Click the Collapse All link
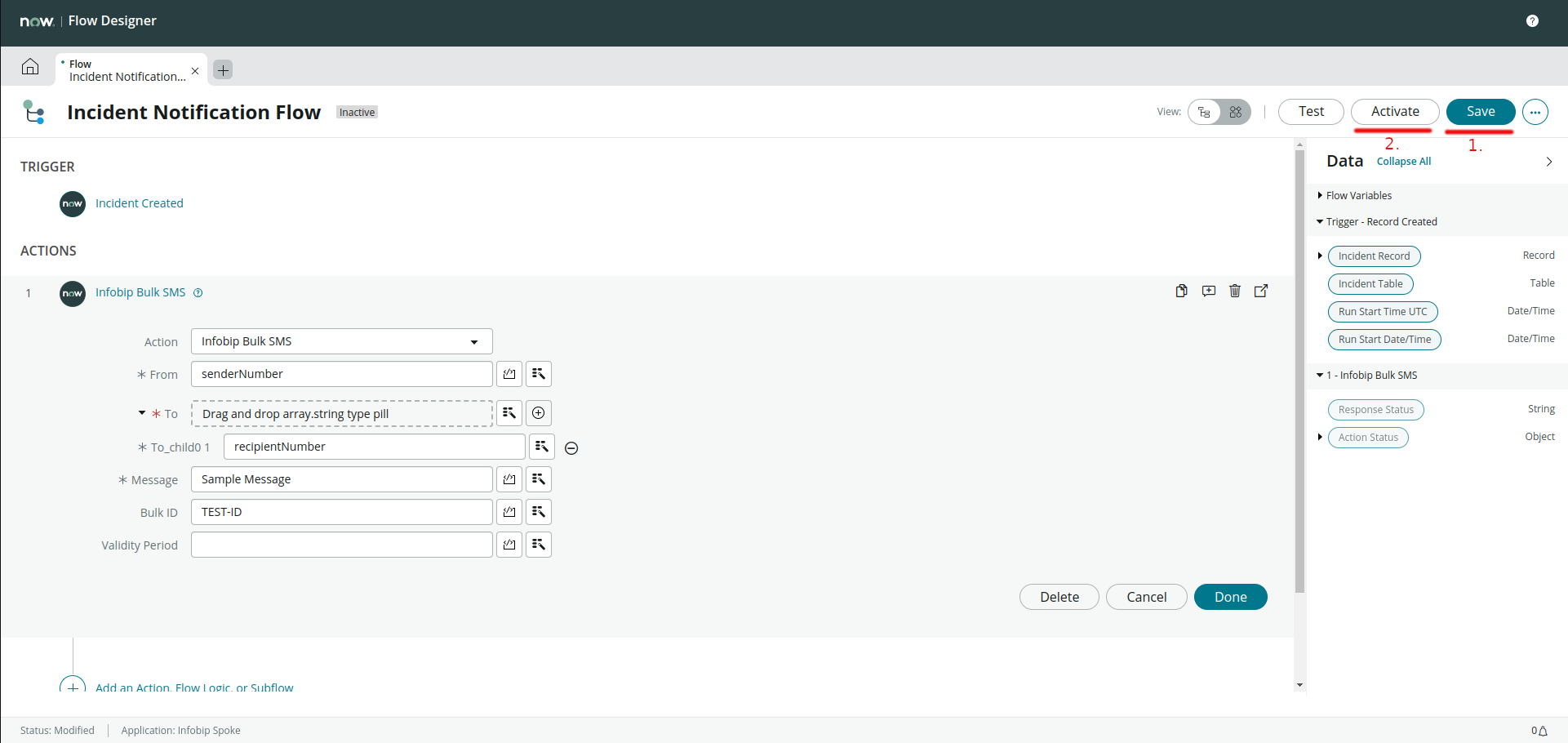The image size is (1568, 743). coord(1404,162)
